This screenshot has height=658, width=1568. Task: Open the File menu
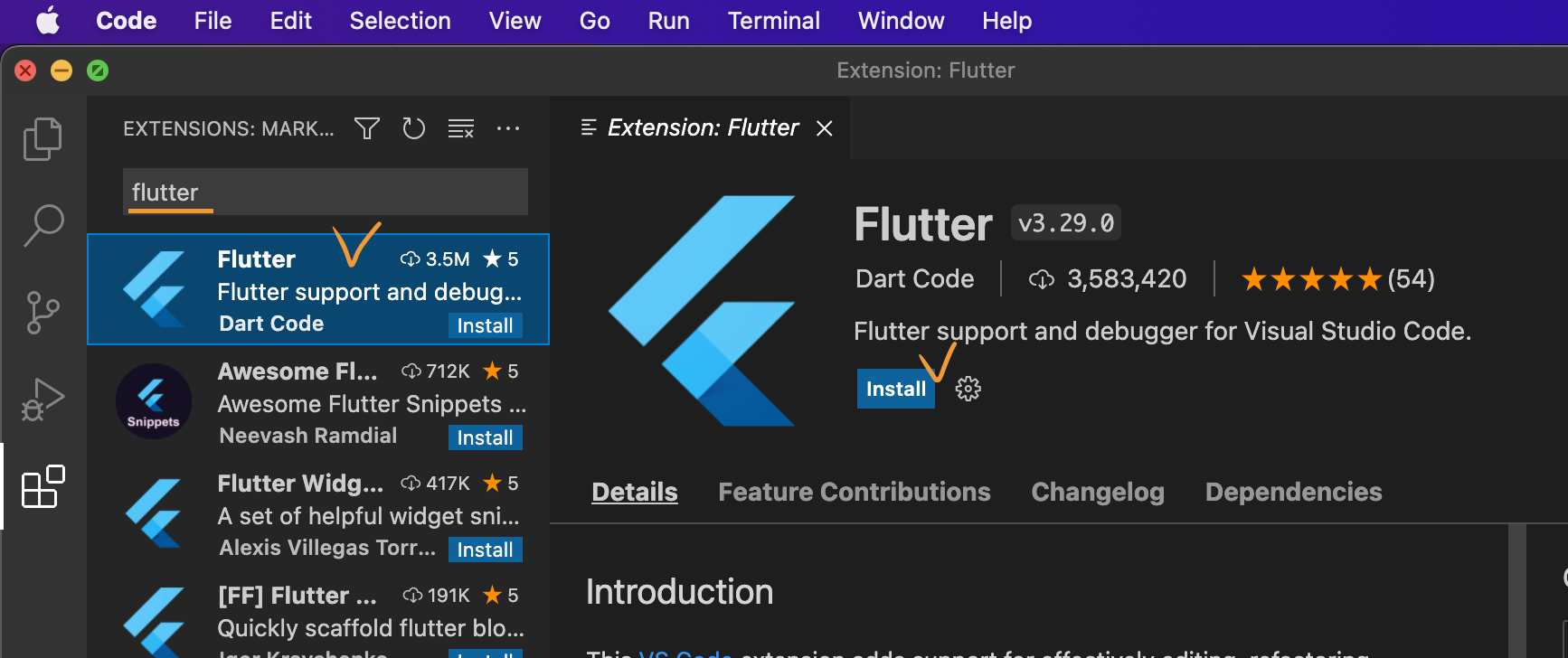click(x=213, y=21)
